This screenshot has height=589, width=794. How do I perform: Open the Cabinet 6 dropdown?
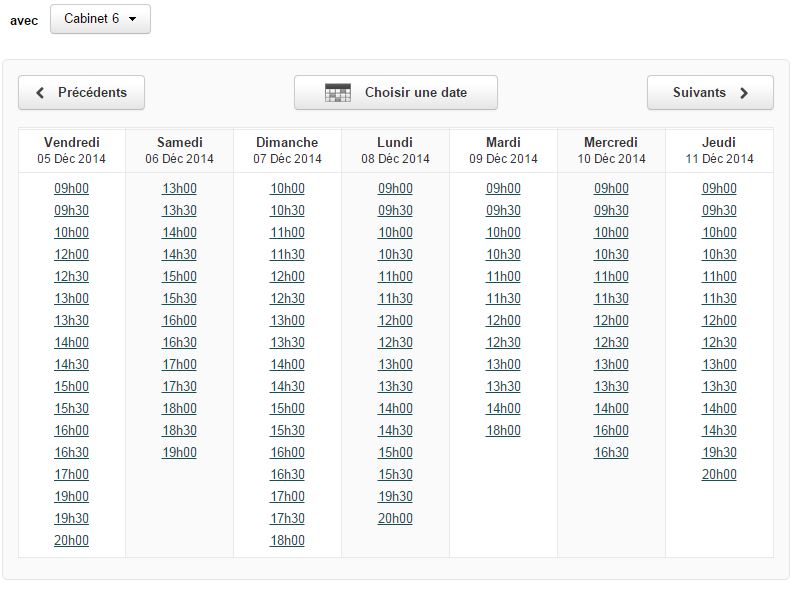[x=100, y=19]
